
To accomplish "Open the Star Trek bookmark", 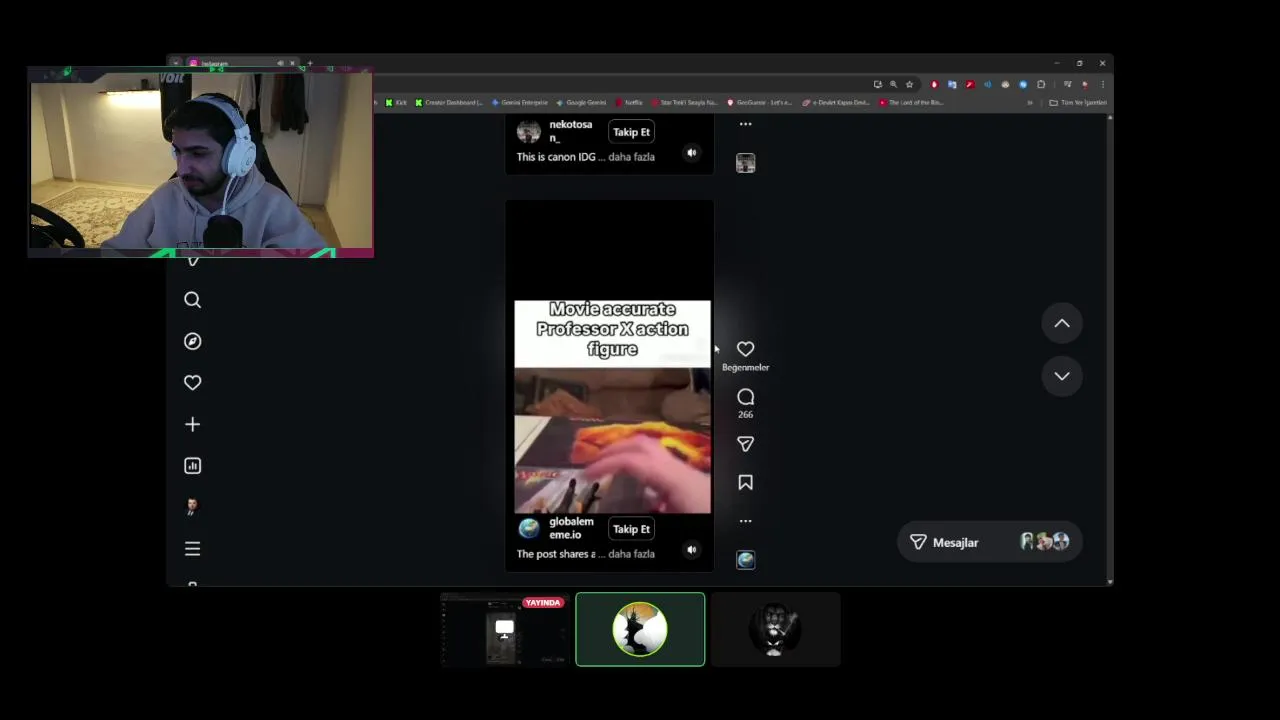I will tap(684, 102).
